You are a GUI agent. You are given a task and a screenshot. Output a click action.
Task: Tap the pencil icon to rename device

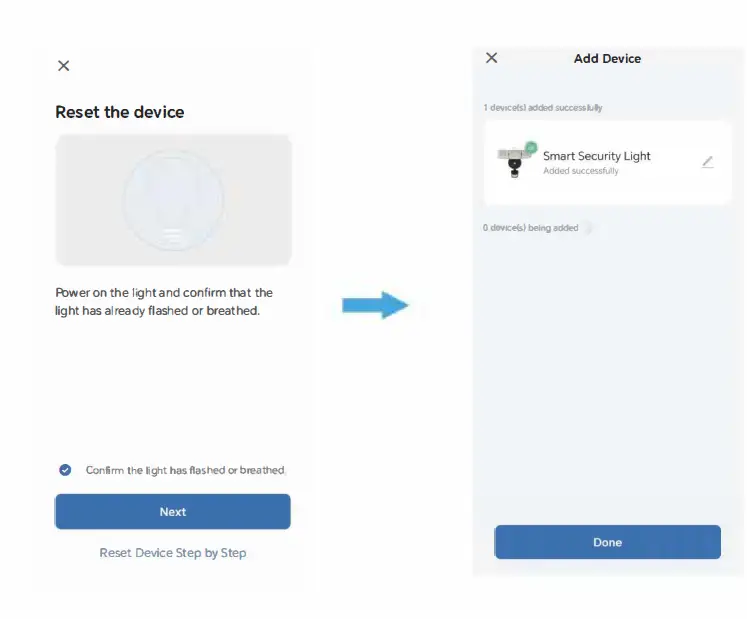(707, 162)
